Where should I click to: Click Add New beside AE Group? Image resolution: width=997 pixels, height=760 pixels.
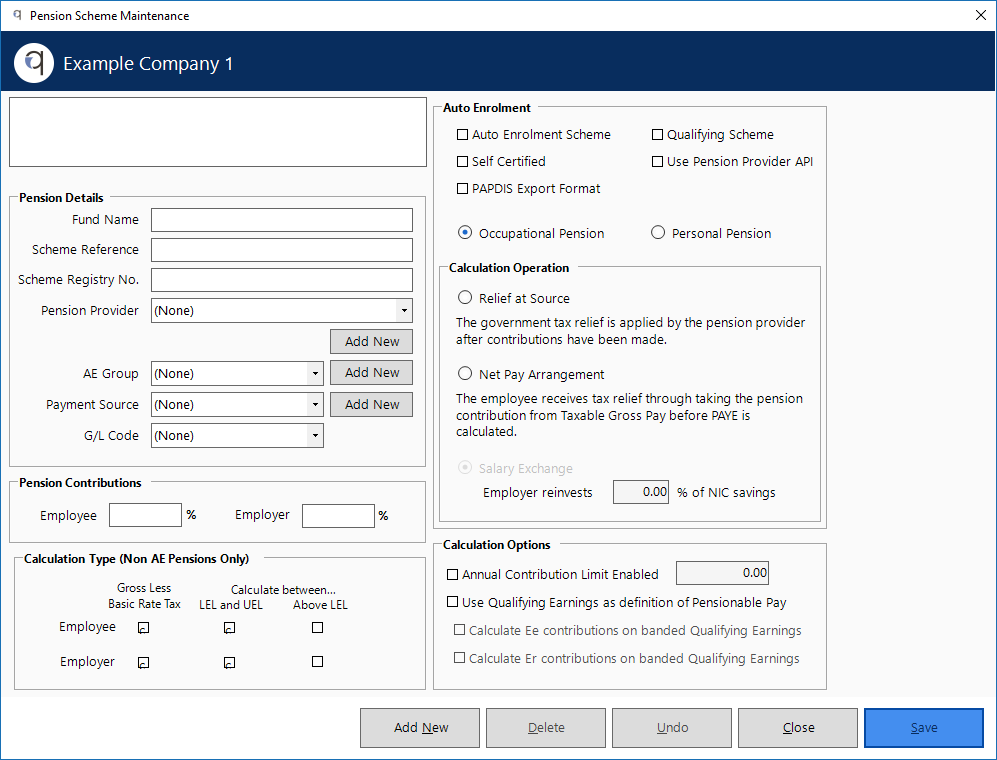coord(371,373)
